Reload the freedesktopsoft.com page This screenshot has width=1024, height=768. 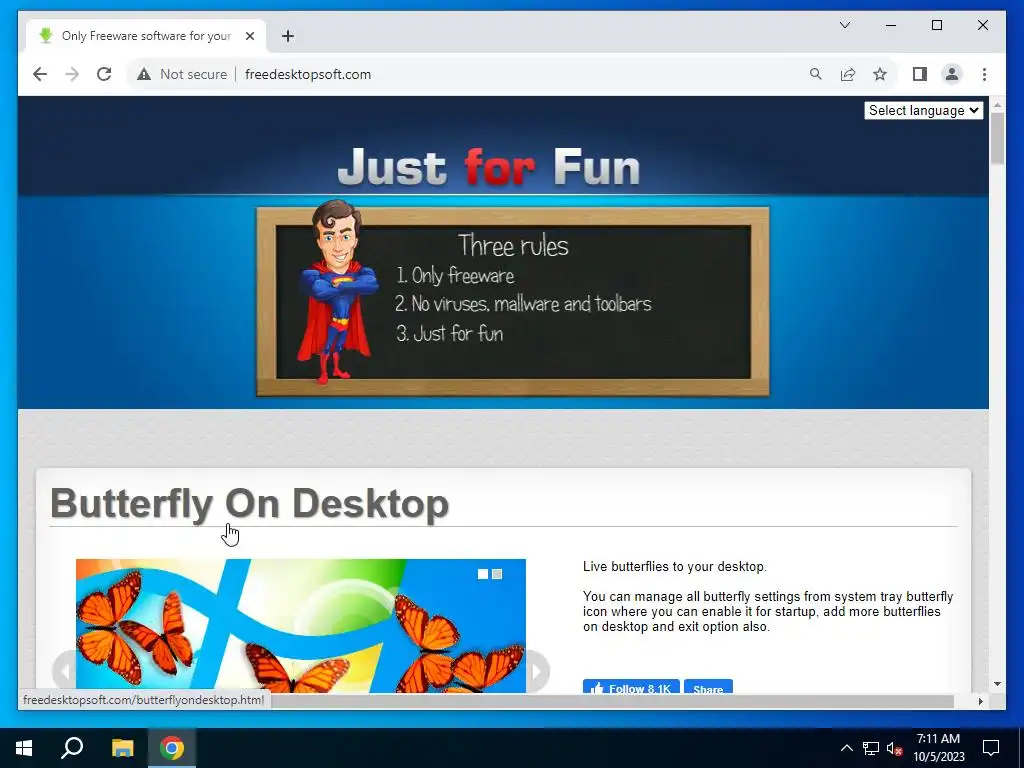(x=104, y=74)
